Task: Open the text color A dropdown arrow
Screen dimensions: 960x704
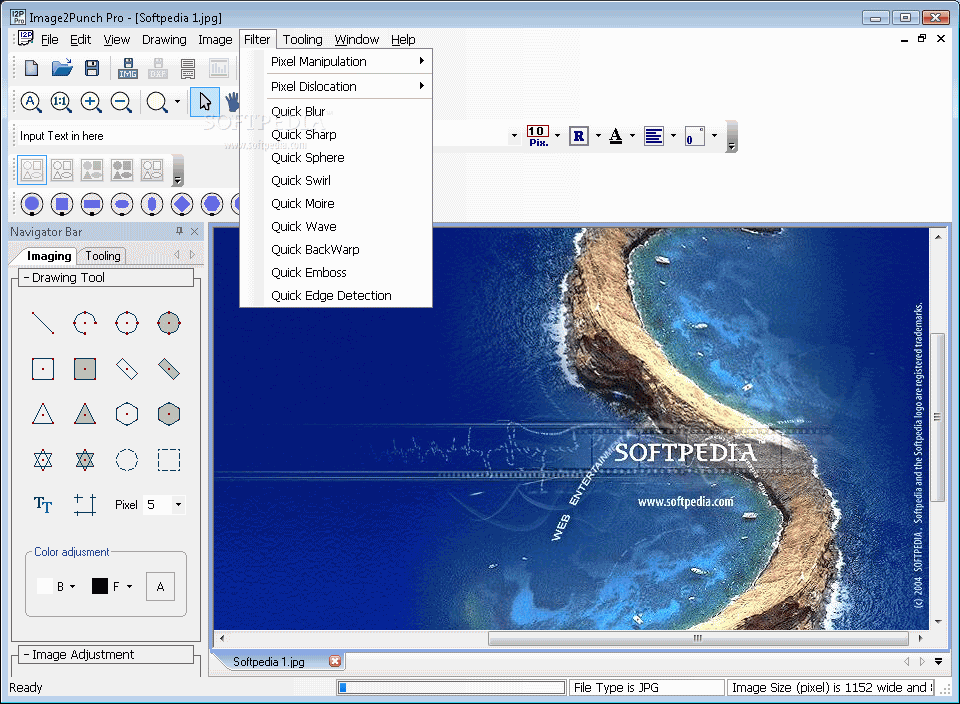Action: point(632,136)
